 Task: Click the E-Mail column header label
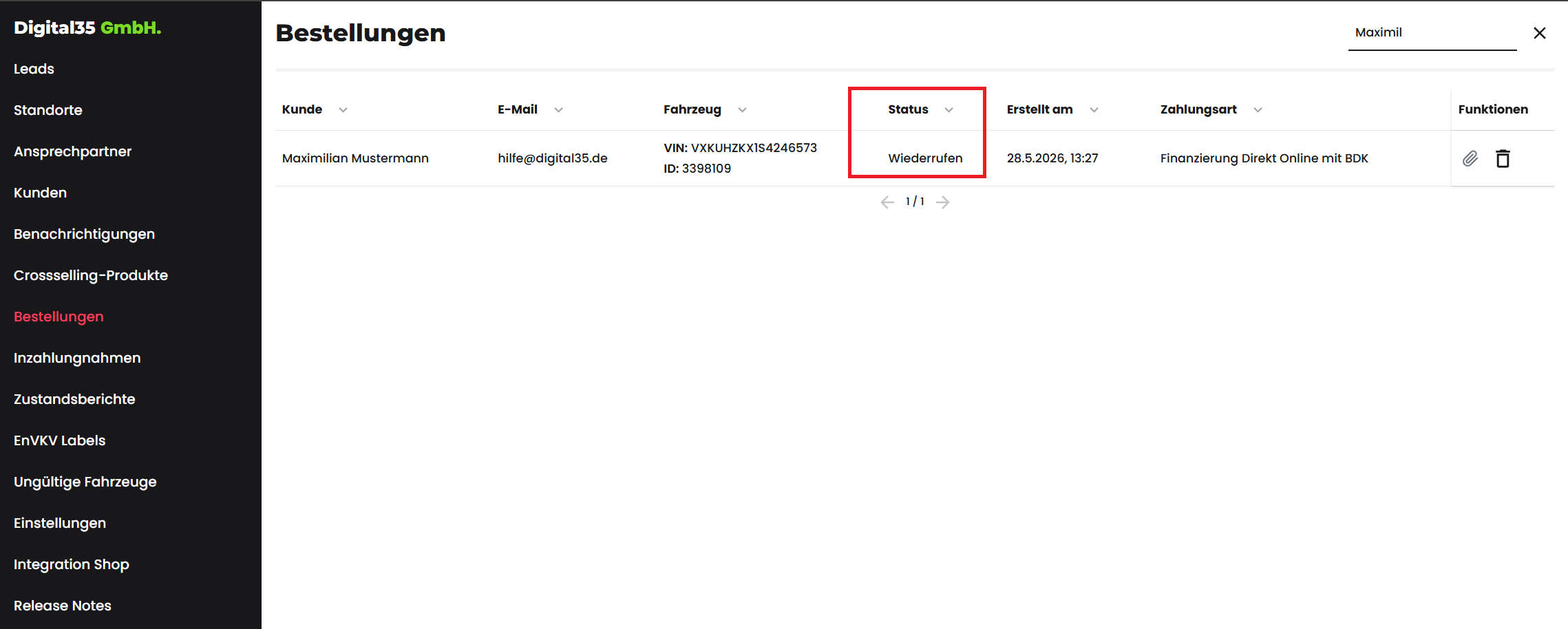click(x=518, y=109)
